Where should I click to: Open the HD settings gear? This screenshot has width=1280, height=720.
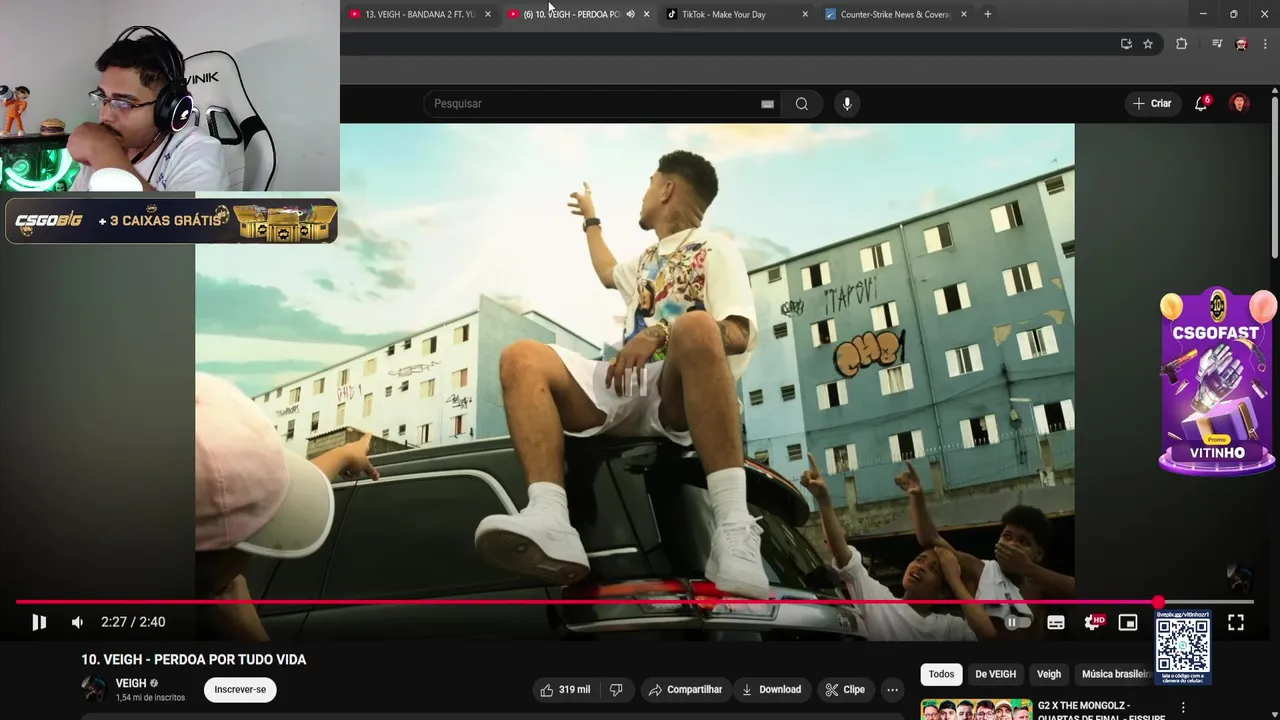coord(1094,622)
